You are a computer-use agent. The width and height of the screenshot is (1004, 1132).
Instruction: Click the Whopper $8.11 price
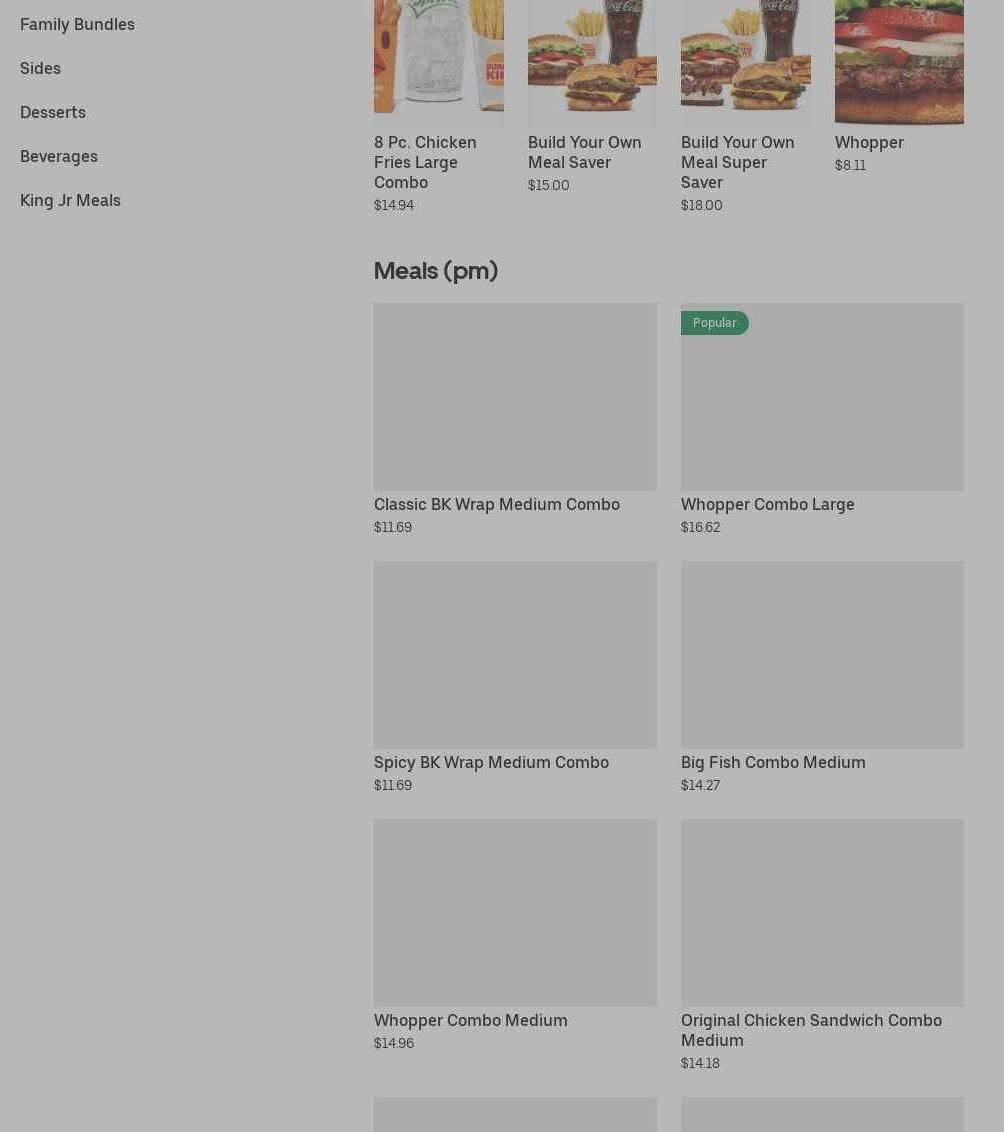point(850,166)
